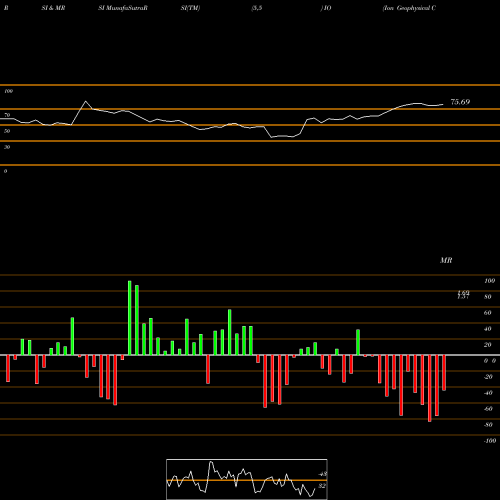Screen dimensions: 500x500
Task: Click the RSI value label 75.69
Action: click(x=460, y=102)
